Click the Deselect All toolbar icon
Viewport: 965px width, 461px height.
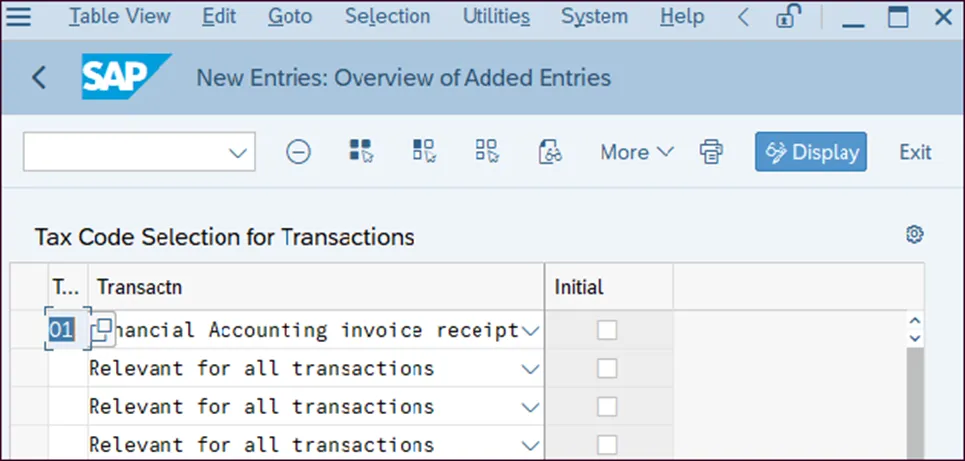pos(487,152)
